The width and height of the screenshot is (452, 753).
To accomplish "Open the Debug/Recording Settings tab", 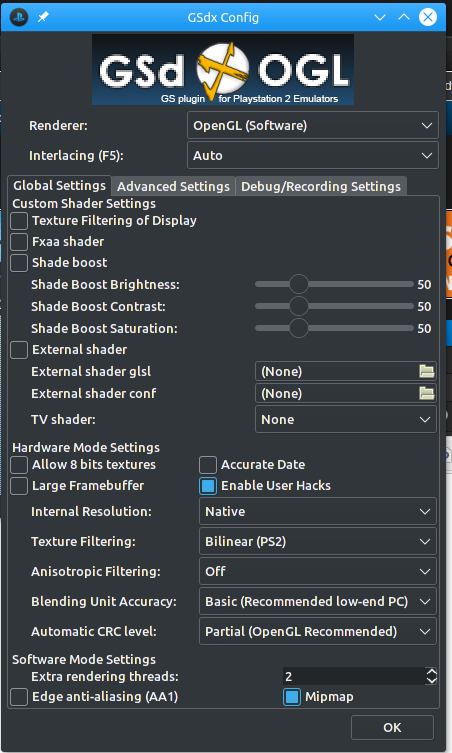I will (321, 186).
